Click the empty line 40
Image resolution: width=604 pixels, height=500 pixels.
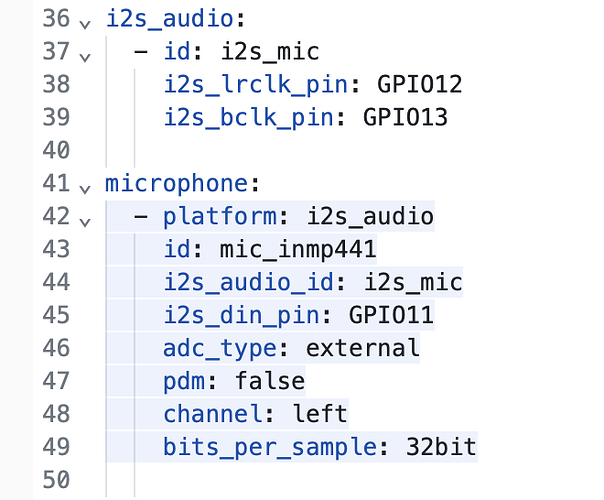click(x=308, y=150)
